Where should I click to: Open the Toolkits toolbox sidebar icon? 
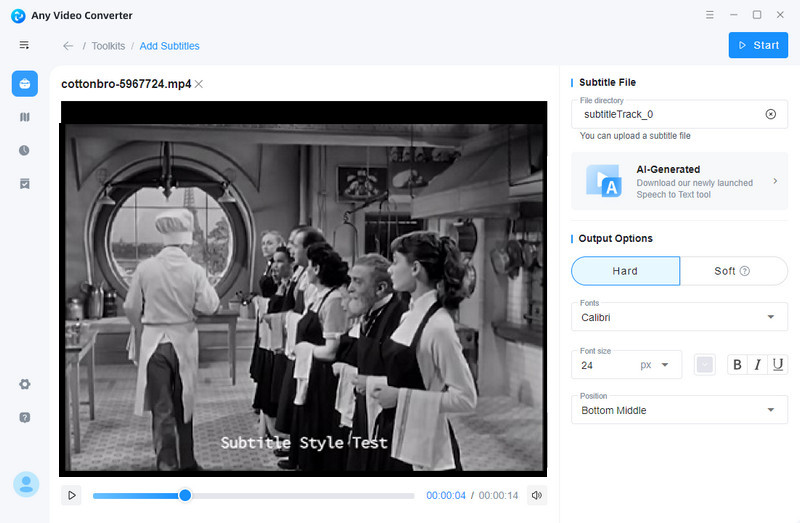click(24, 84)
